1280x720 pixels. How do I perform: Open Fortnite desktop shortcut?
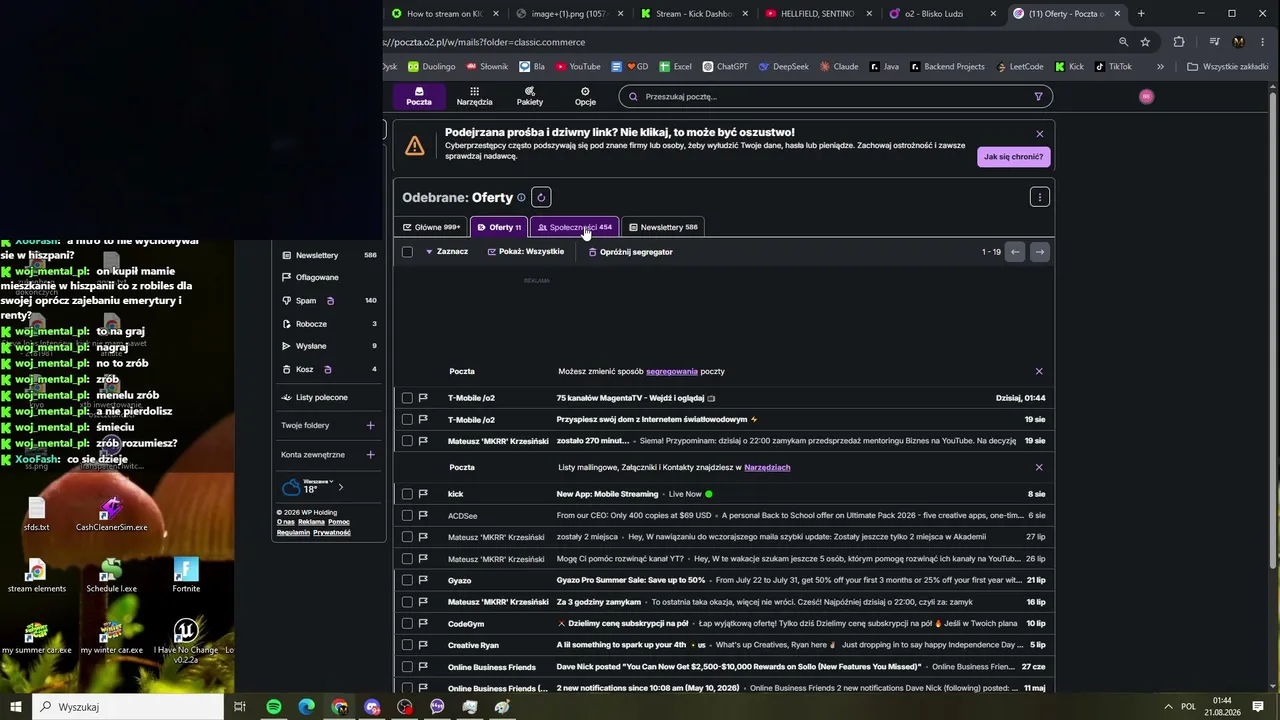[x=186, y=575]
